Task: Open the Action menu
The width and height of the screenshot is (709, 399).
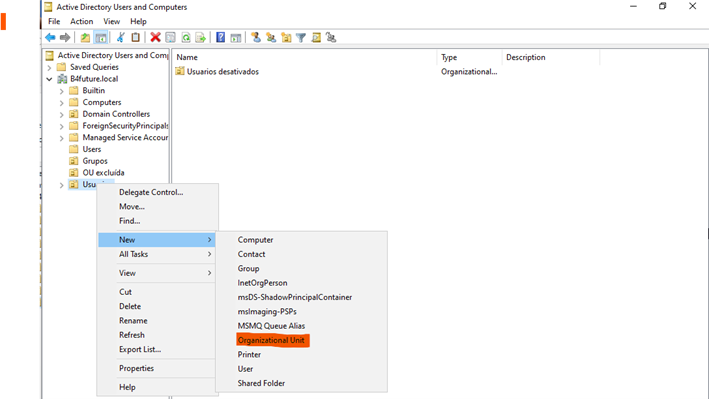Action: pyautogui.click(x=81, y=21)
